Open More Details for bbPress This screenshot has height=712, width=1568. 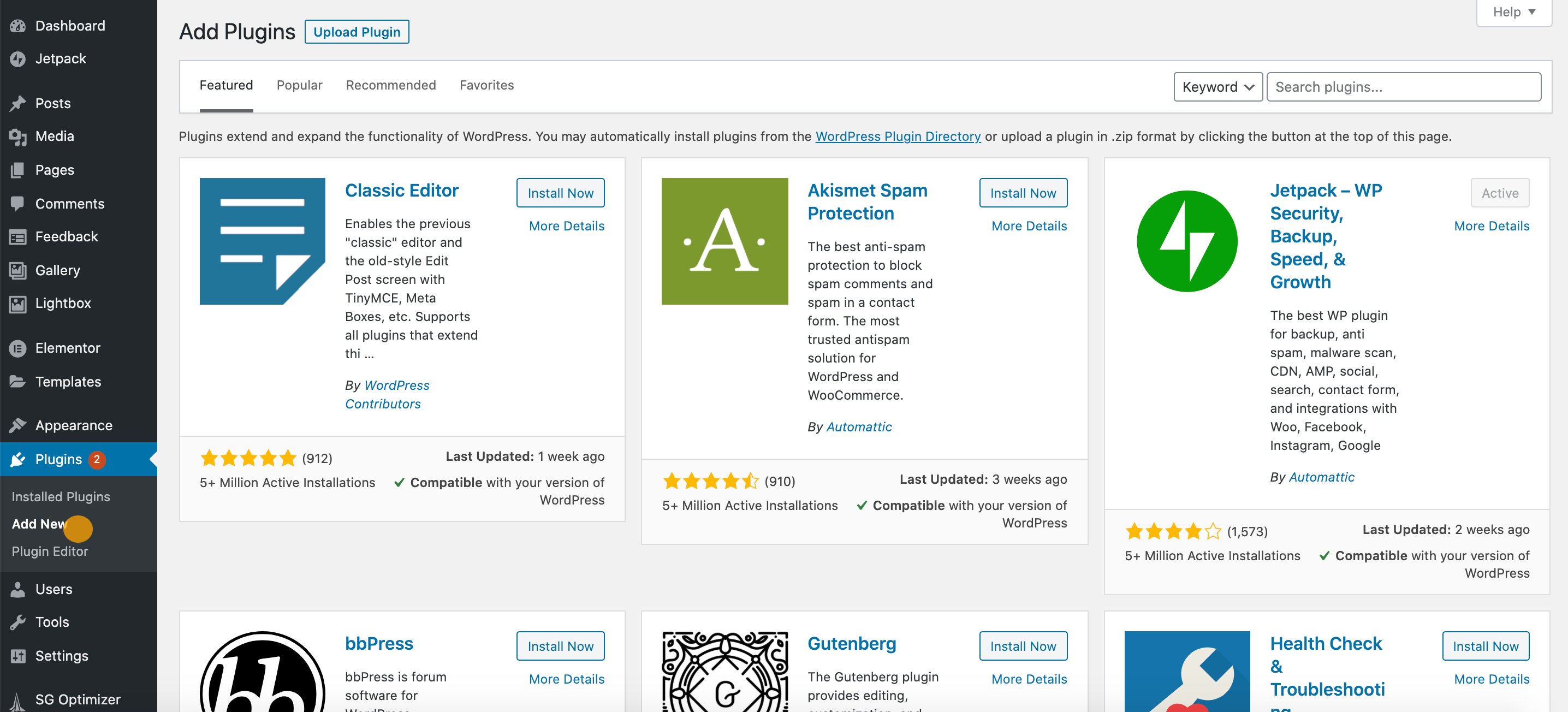[567, 679]
